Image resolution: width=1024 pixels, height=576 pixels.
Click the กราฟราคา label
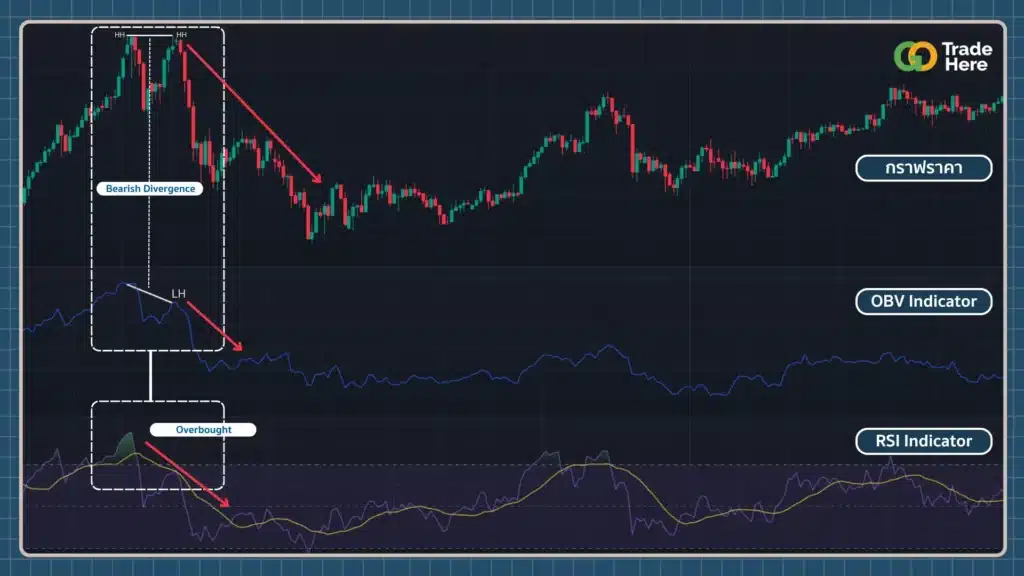tap(923, 168)
